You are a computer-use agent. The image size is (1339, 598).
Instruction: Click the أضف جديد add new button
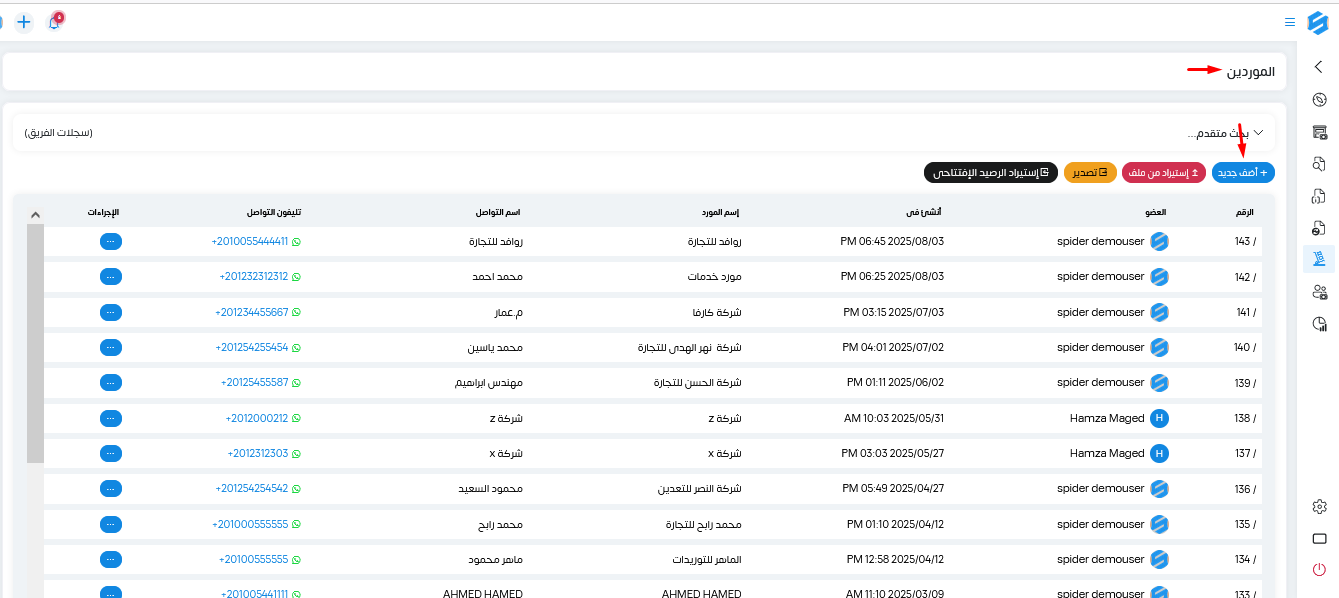(1243, 173)
